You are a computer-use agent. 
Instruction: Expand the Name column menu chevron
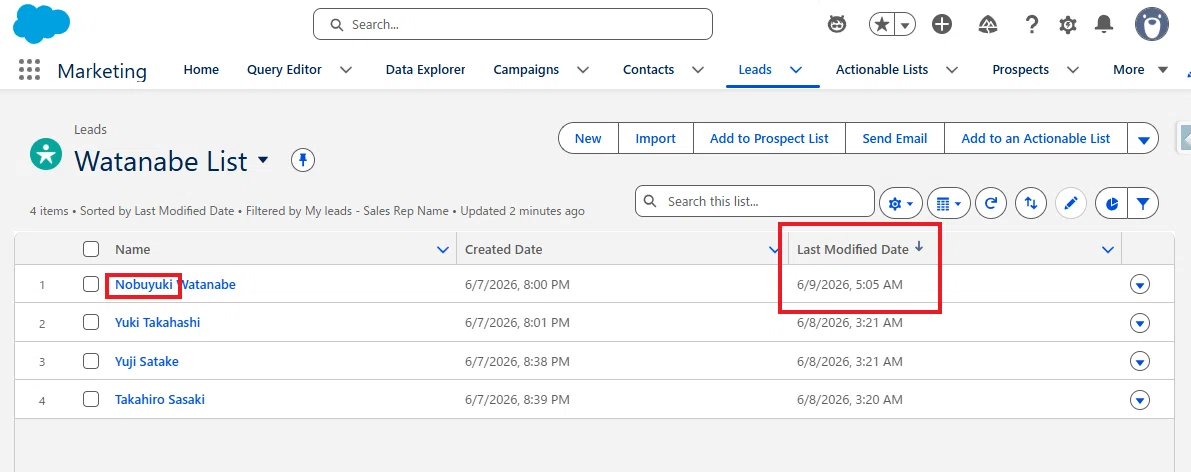(x=444, y=249)
